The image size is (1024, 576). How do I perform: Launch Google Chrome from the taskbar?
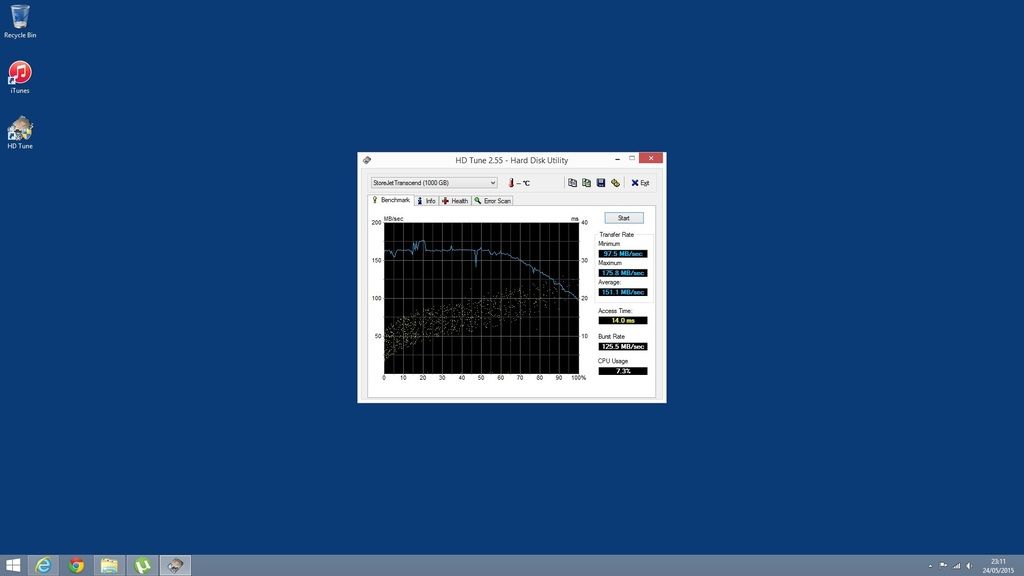[x=76, y=566]
